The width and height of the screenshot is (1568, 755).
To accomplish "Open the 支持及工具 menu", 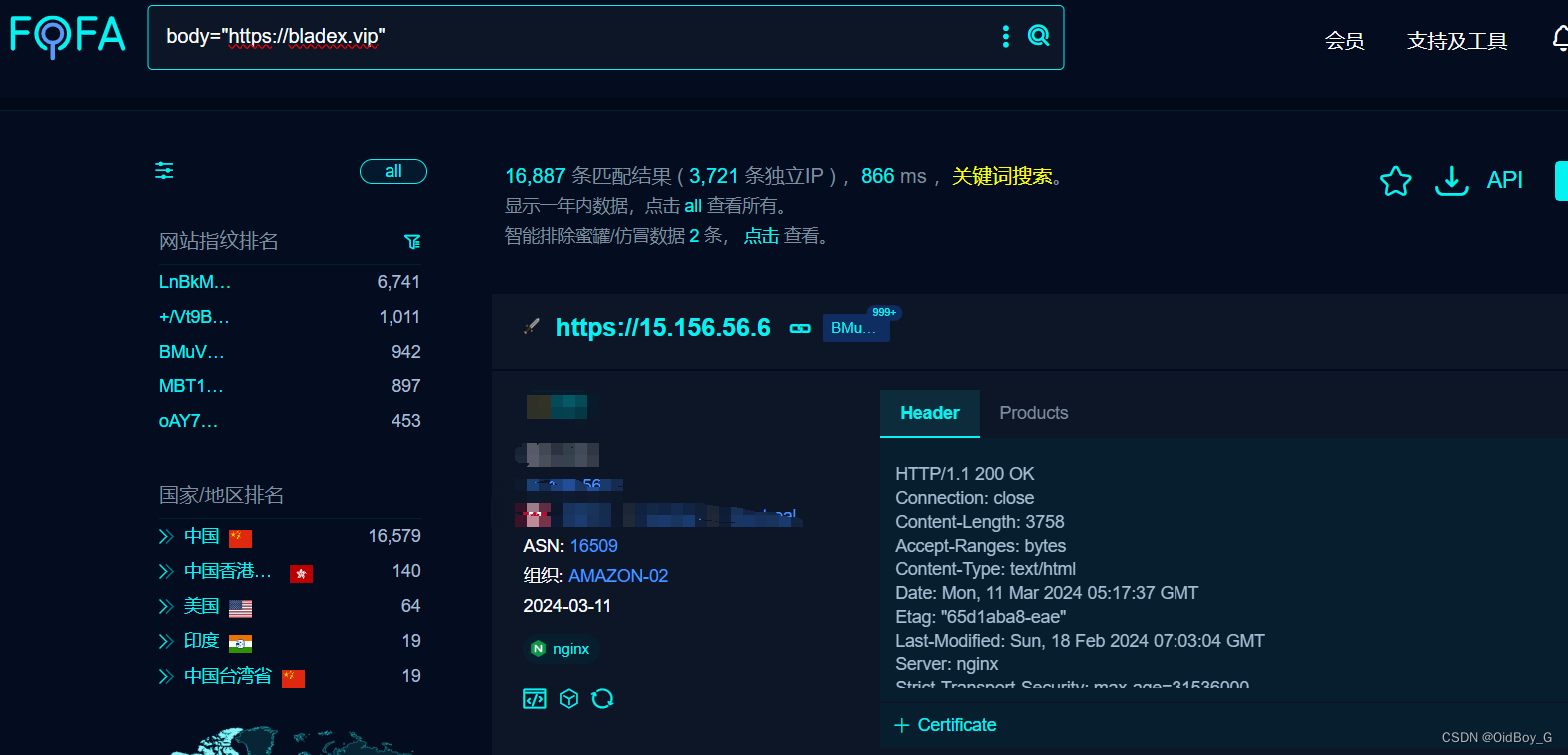I will (1457, 40).
